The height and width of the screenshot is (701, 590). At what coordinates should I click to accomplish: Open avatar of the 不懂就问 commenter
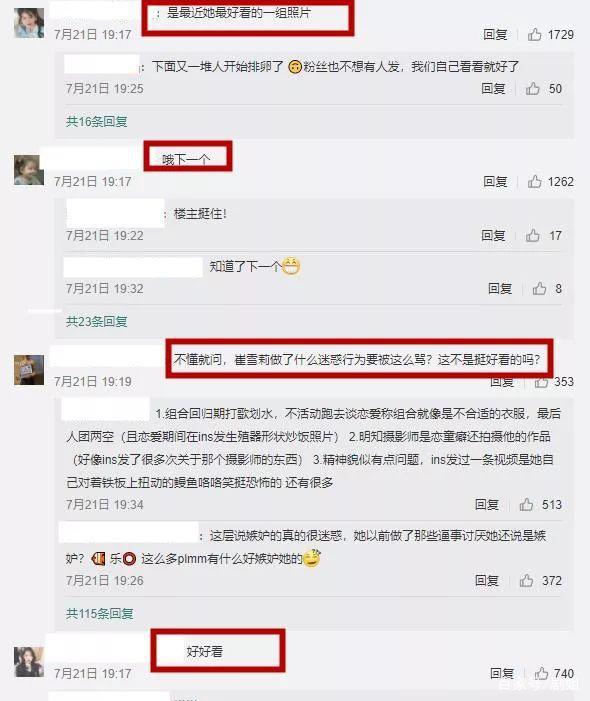[x=29, y=370]
